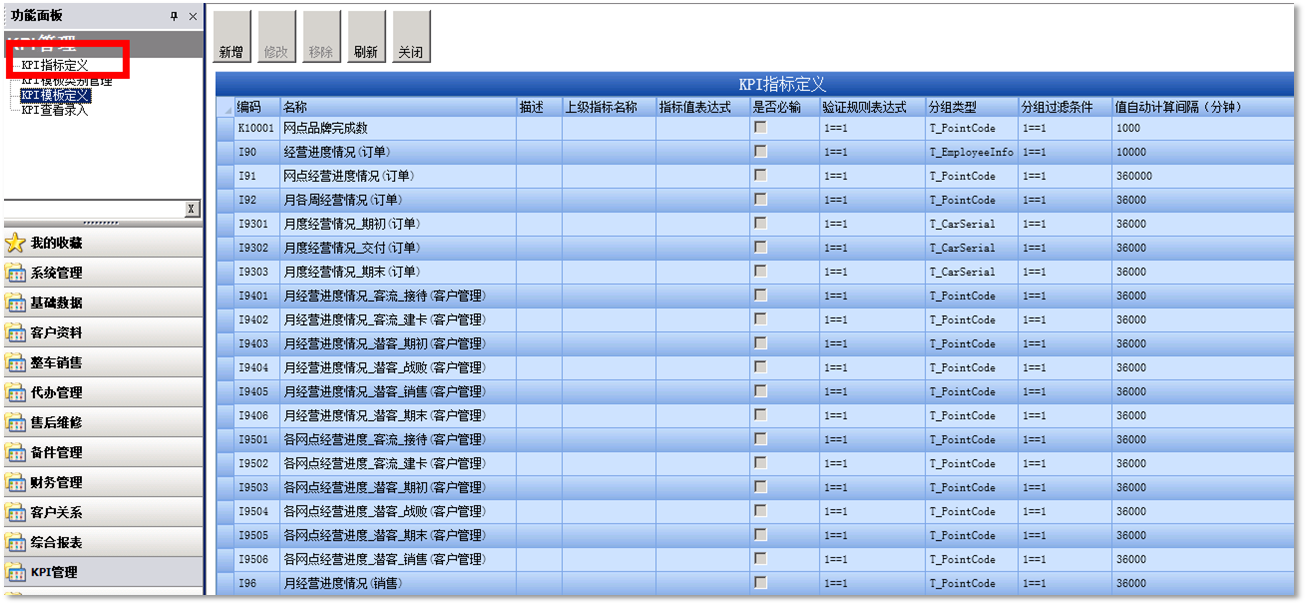Toggle 是否必输 checkbox for row K10001
Viewport: 1307px width, 605px height.
pos(761,128)
